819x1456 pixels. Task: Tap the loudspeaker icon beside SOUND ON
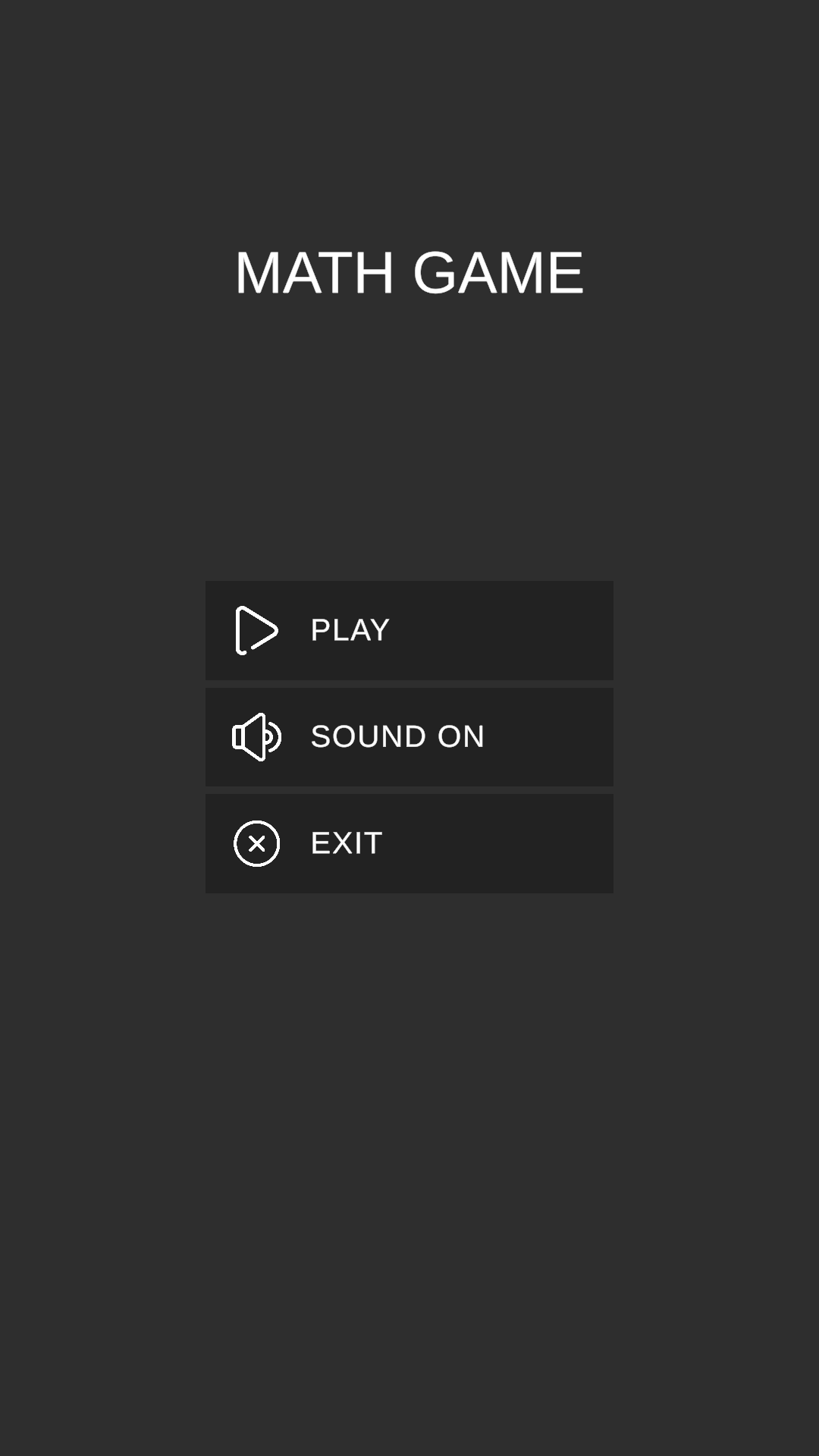coord(256,736)
